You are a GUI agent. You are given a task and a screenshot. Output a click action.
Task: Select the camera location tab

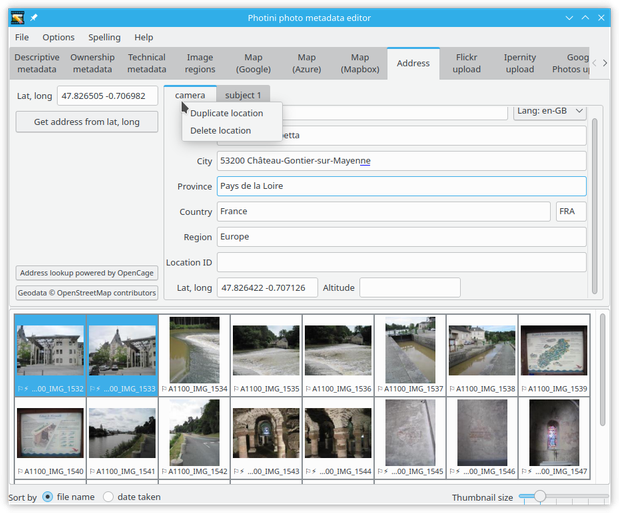tap(190, 95)
